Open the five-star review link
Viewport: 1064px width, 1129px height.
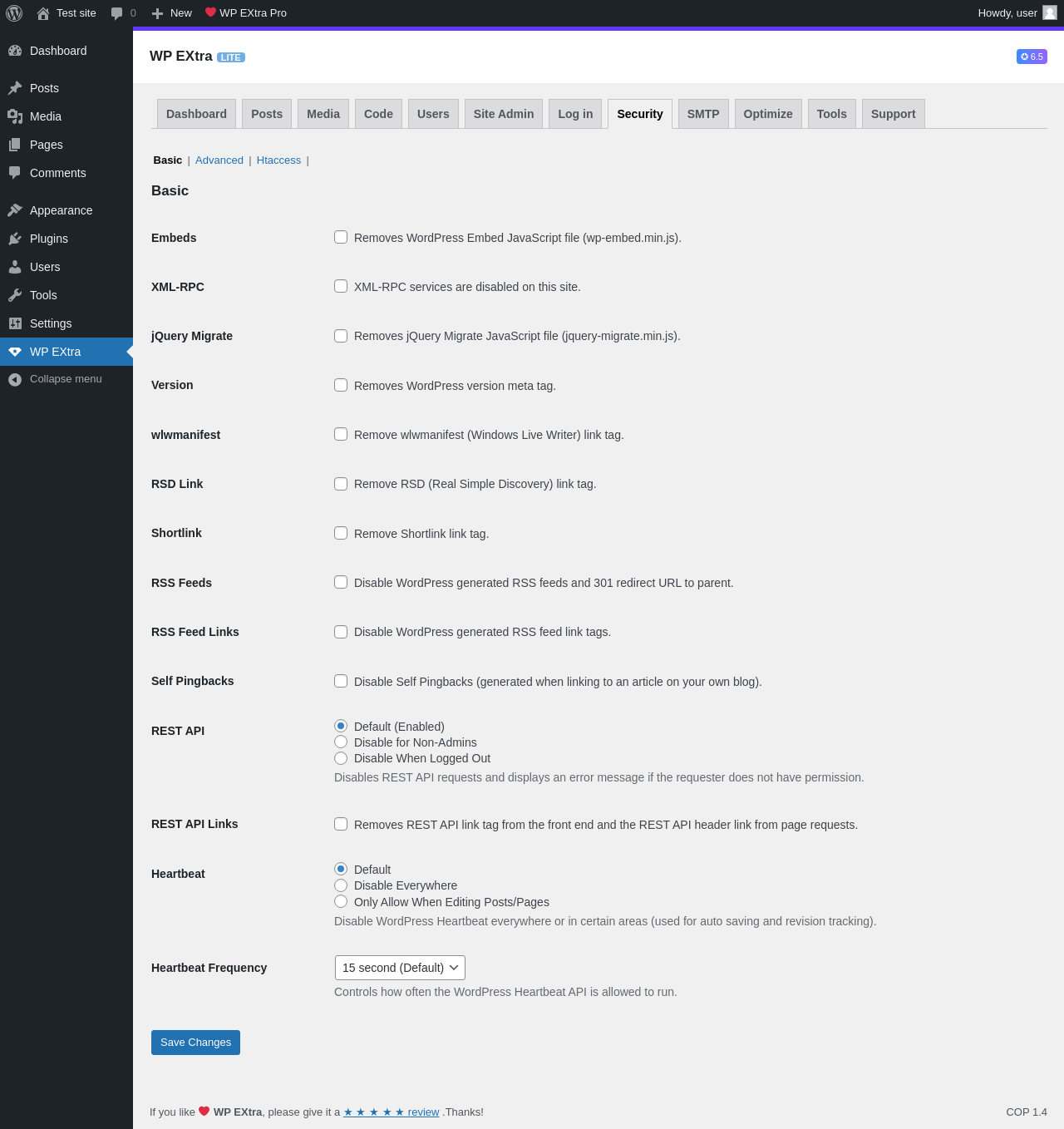pyautogui.click(x=392, y=1112)
